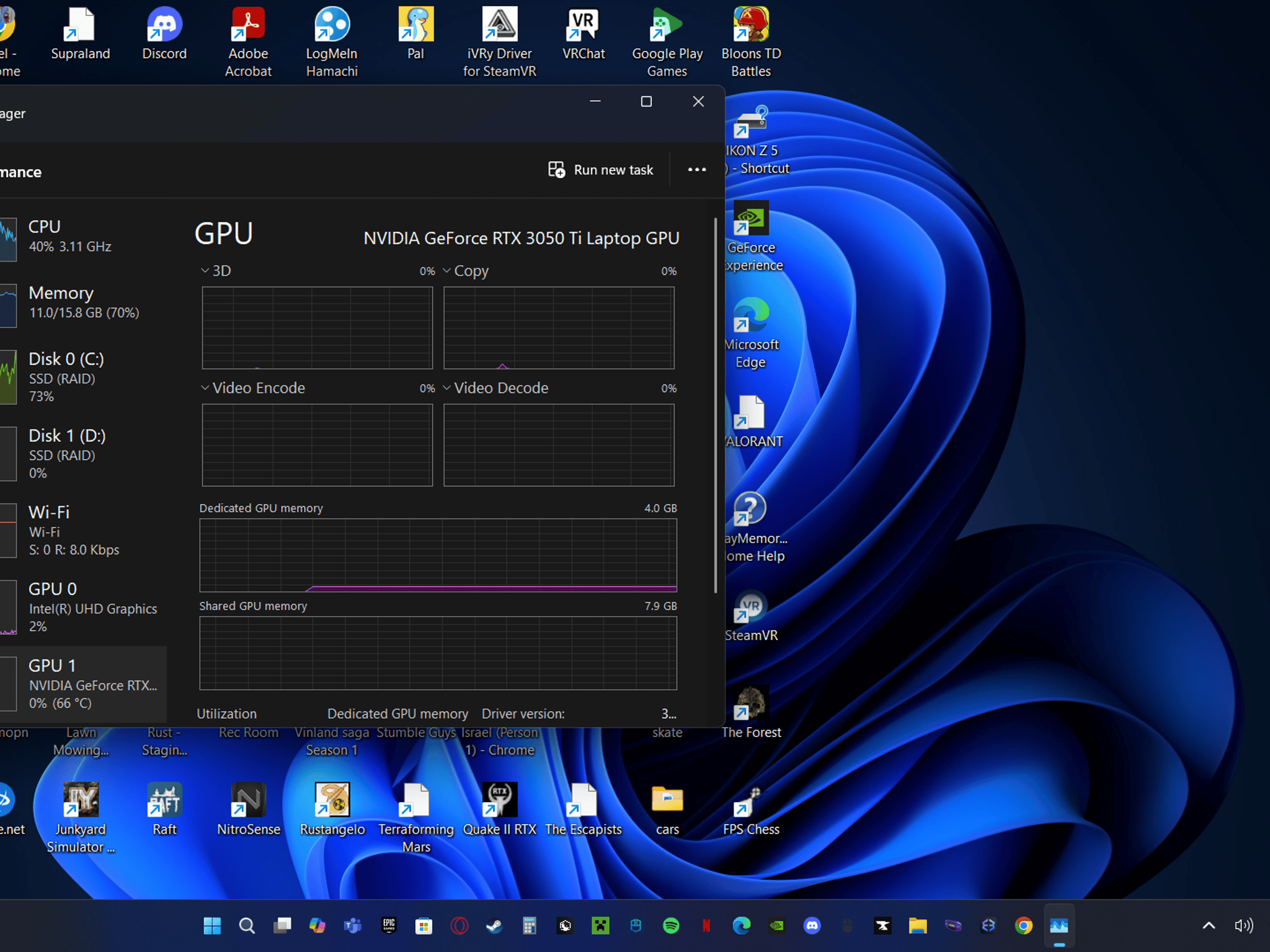Select LogMeIn Hamachi desktop icon
Screen dimensions: 1270x952
coord(332,42)
